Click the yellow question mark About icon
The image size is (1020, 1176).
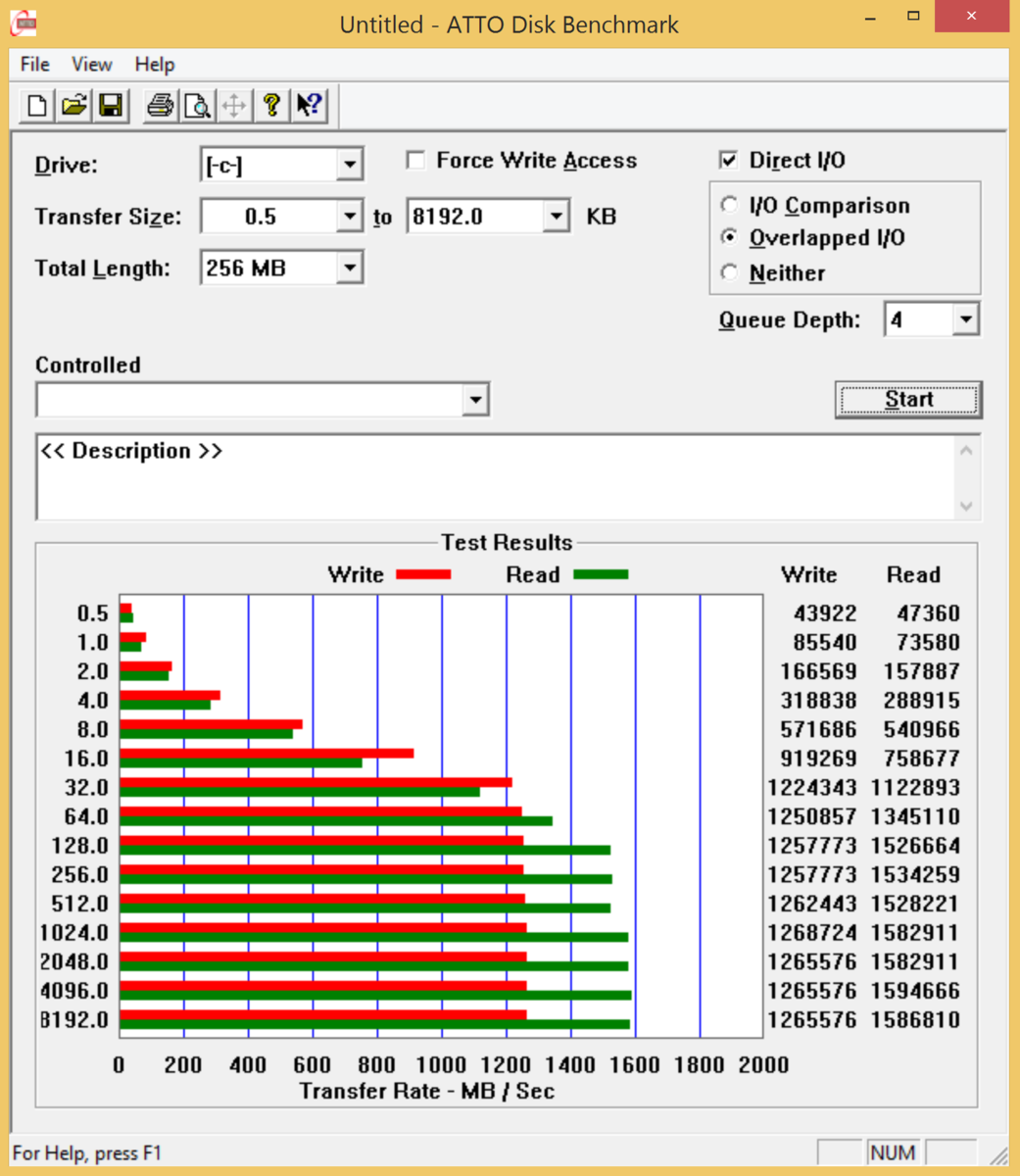tap(271, 105)
